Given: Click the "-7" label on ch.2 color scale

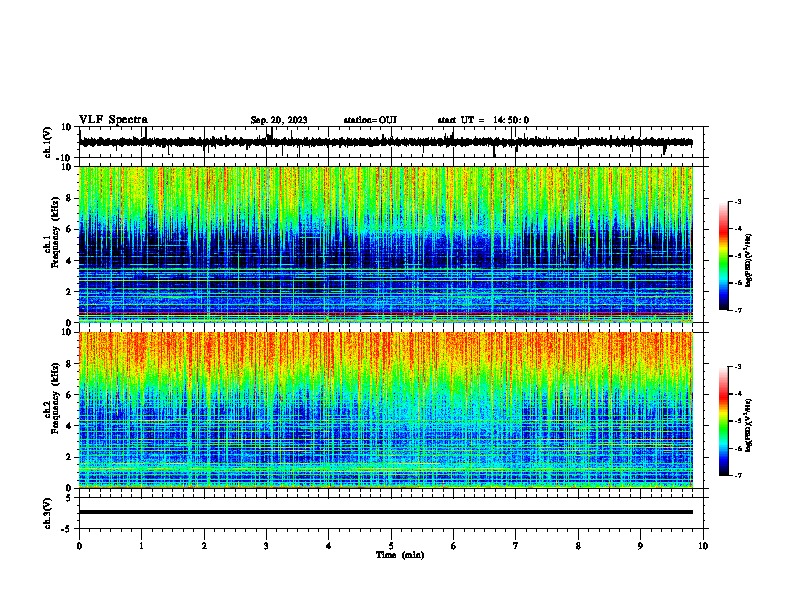Looking at the screenshot, I should [x=737, y=475].
